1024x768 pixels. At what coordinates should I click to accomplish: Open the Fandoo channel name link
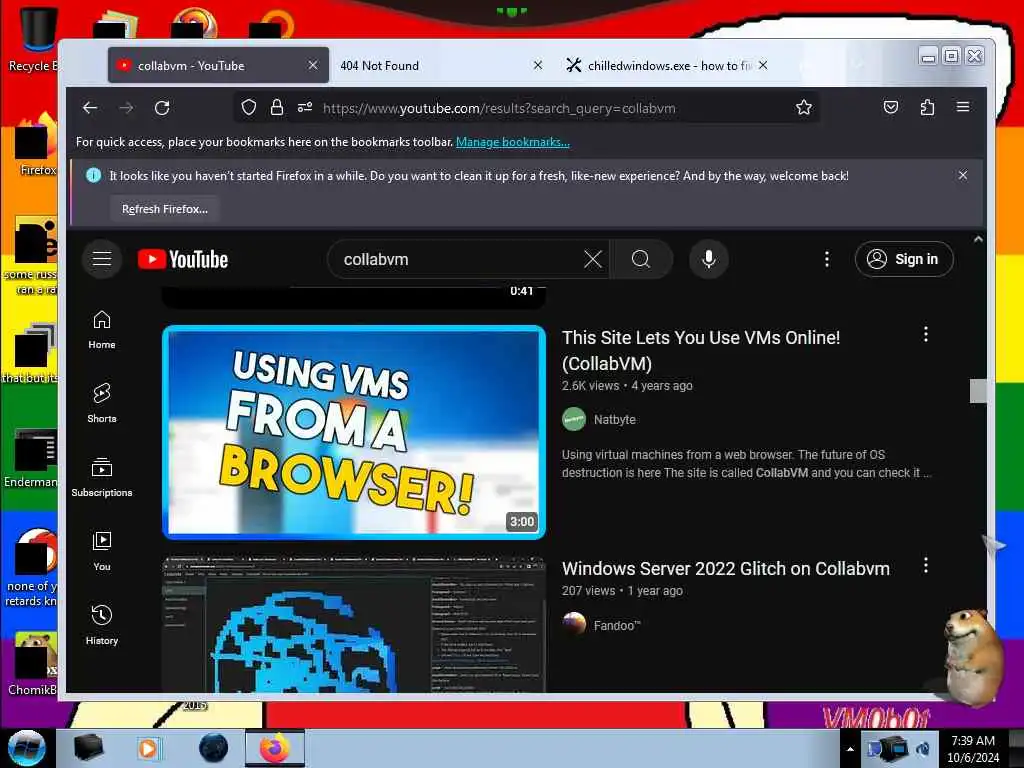(x=616, y=625)
